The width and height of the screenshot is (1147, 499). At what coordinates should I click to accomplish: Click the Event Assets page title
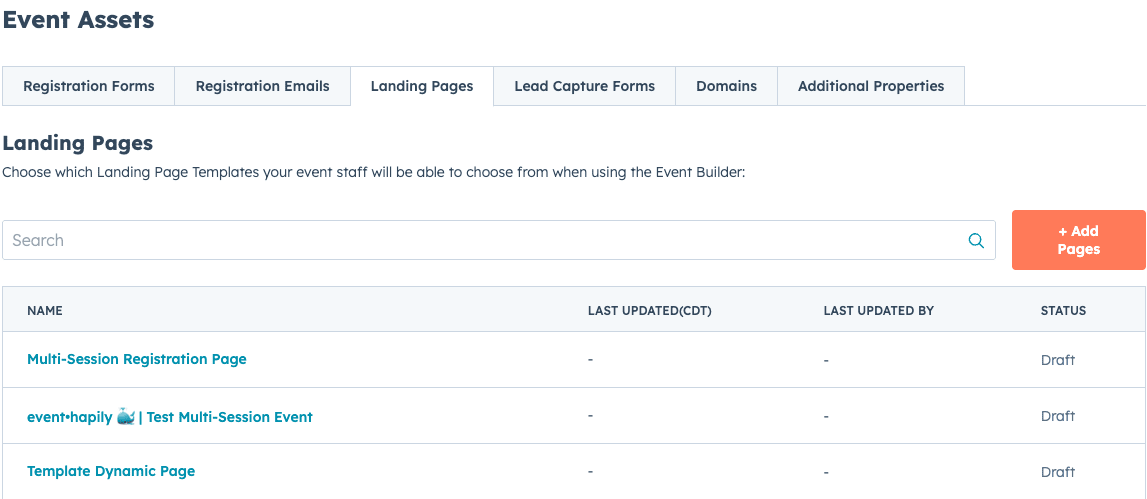pos(78,20)
